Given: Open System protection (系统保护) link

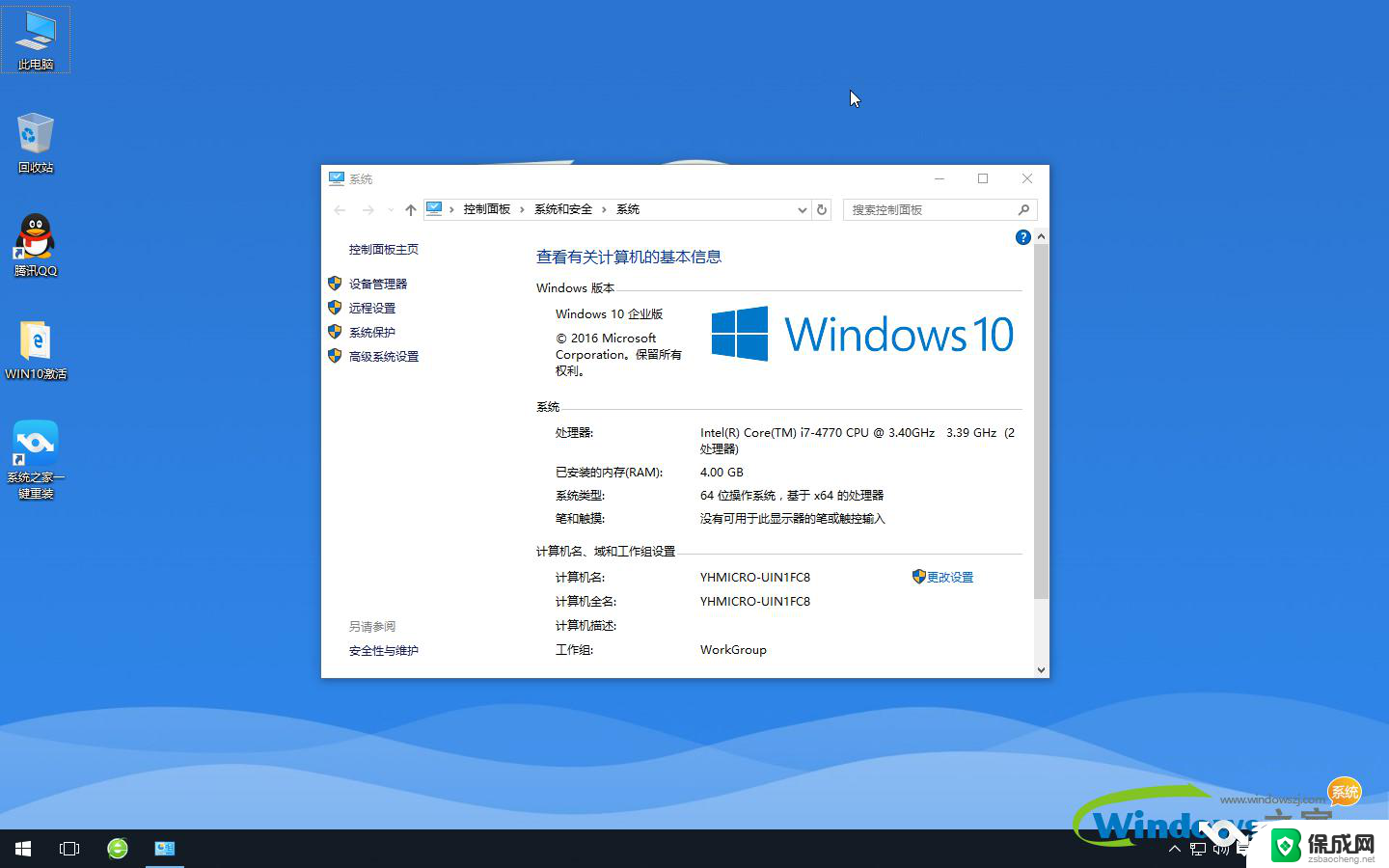Looking at the screenshot, I should pyautogui.click(x=372, y=332).
